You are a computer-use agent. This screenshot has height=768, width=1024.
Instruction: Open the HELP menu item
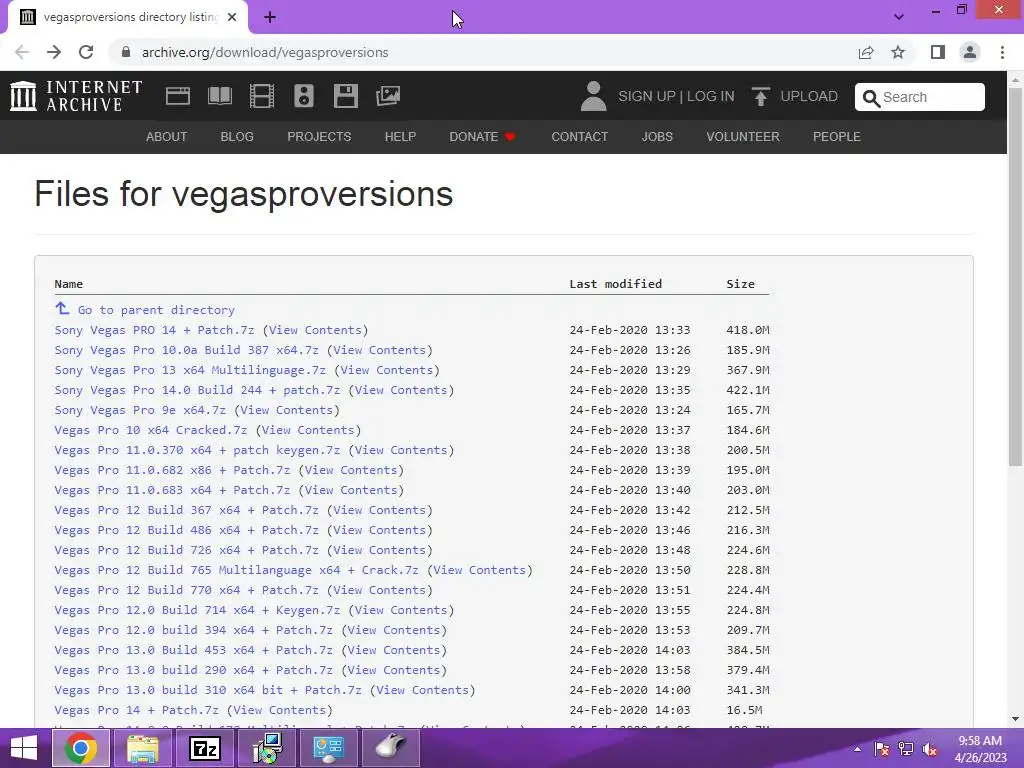(x=400, y=136)
